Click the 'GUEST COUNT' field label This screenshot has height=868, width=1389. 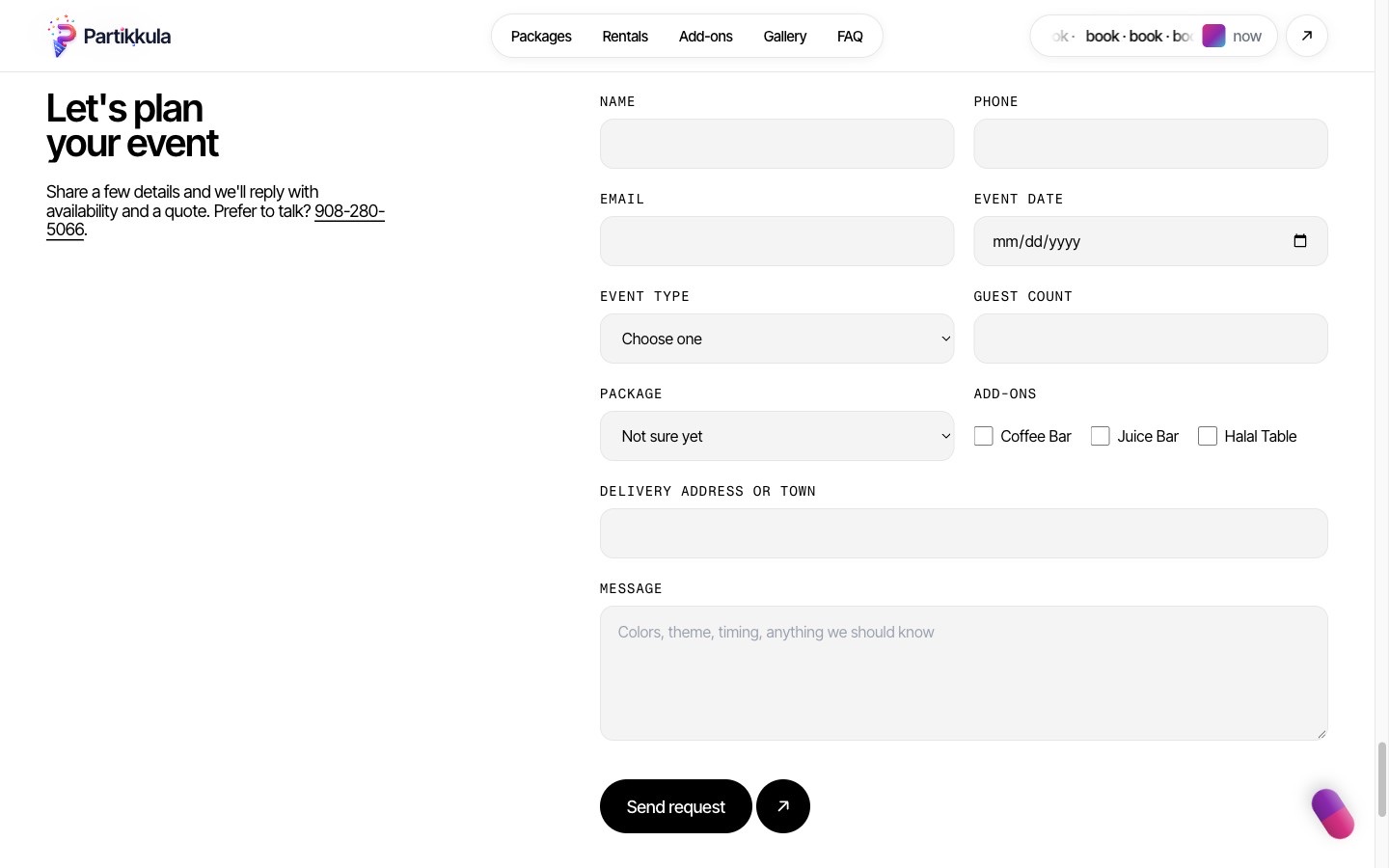[1023, 296]
